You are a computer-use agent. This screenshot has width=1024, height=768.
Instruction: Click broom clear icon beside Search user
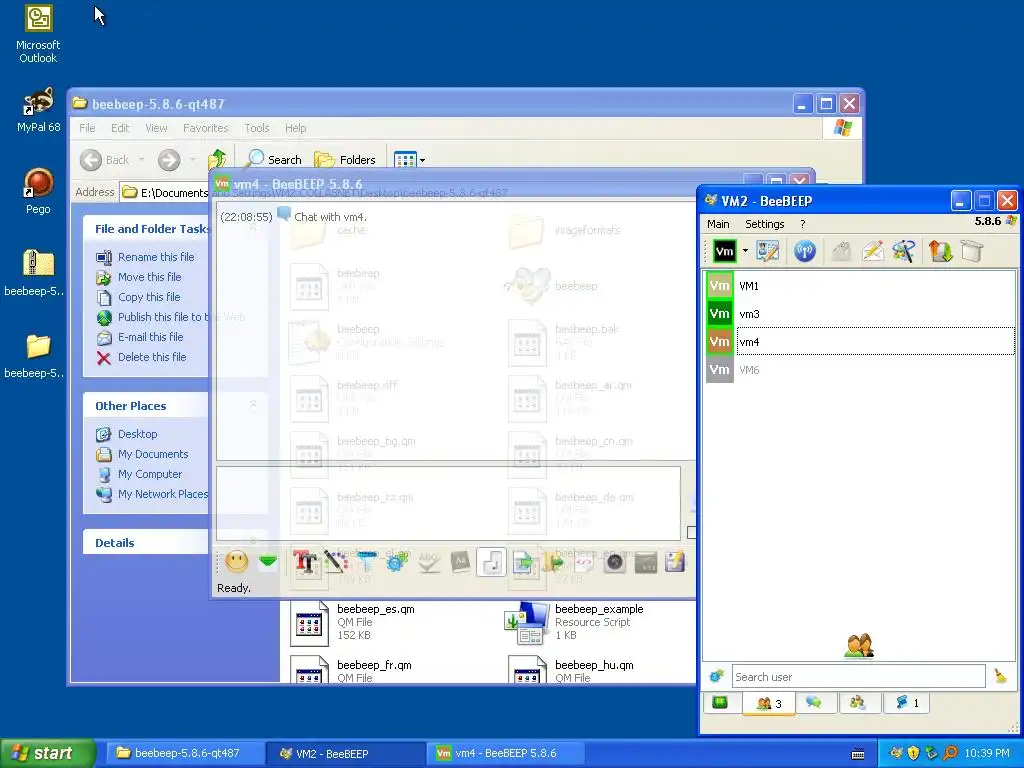coord(1000,677)
